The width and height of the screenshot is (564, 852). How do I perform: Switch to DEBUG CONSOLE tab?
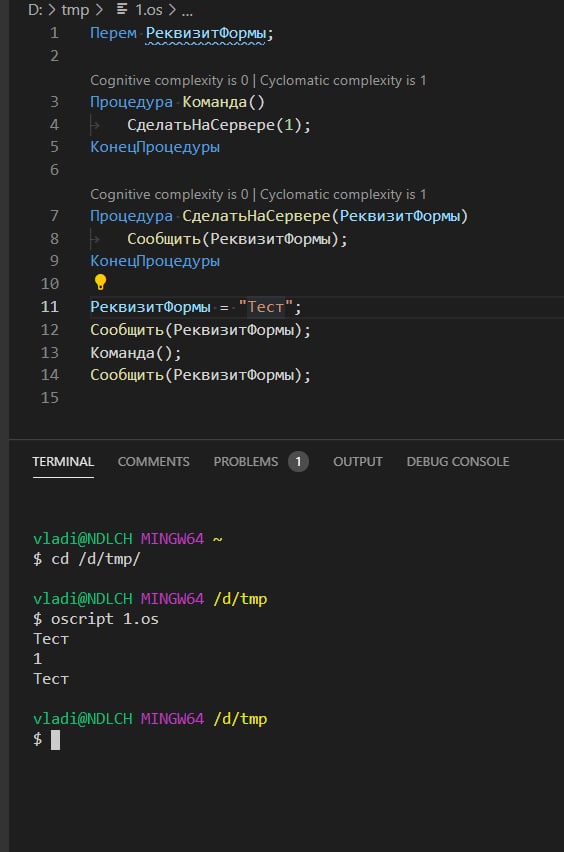coord(458,462)
